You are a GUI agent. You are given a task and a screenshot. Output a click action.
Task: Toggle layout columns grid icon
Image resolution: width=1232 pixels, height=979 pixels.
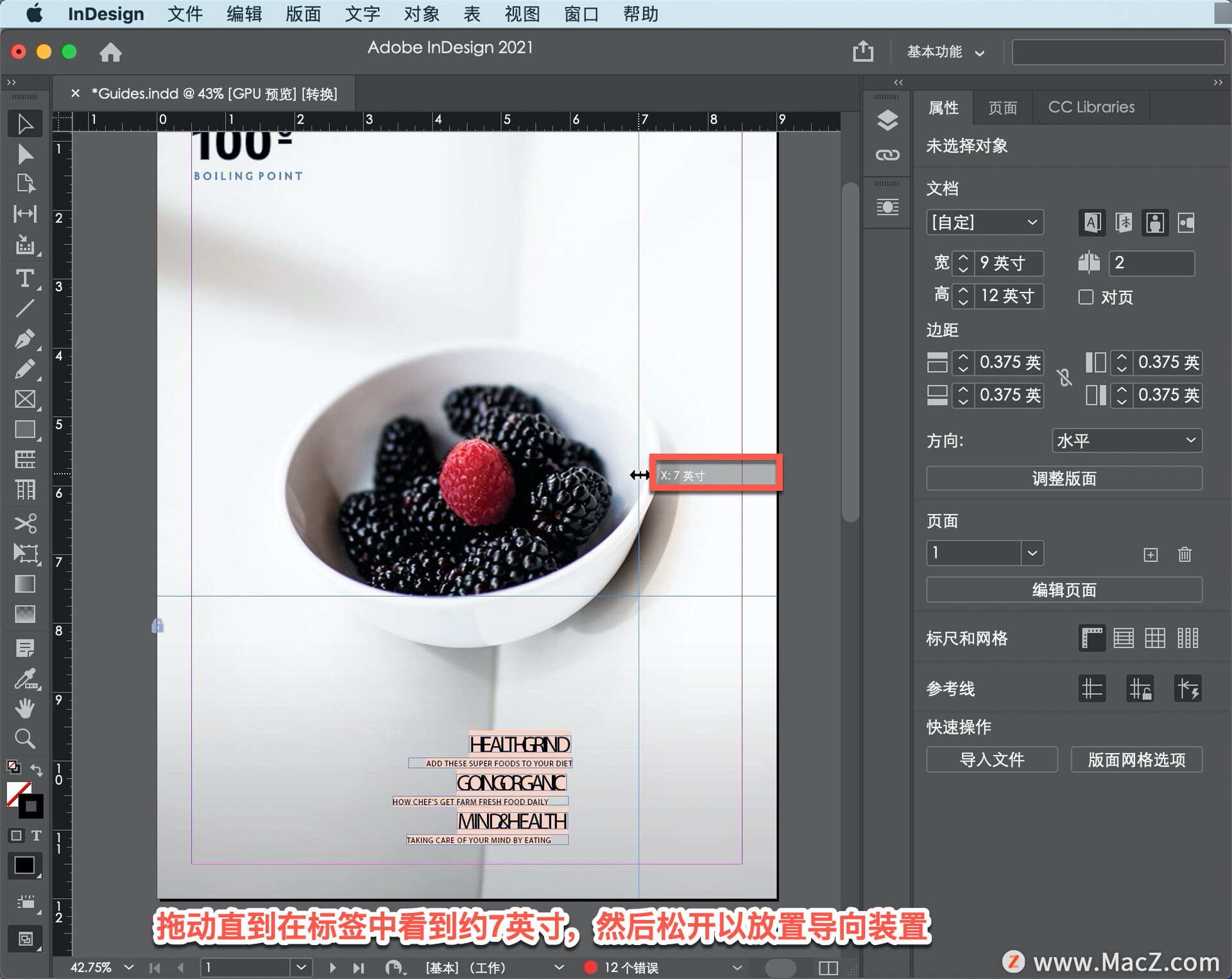(x=1188, y=638)
